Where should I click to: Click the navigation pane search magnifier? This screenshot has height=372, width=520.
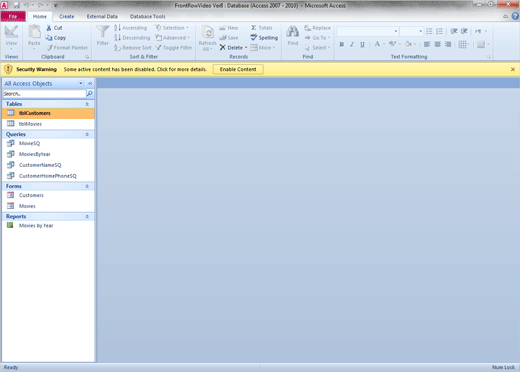point(90,94)
